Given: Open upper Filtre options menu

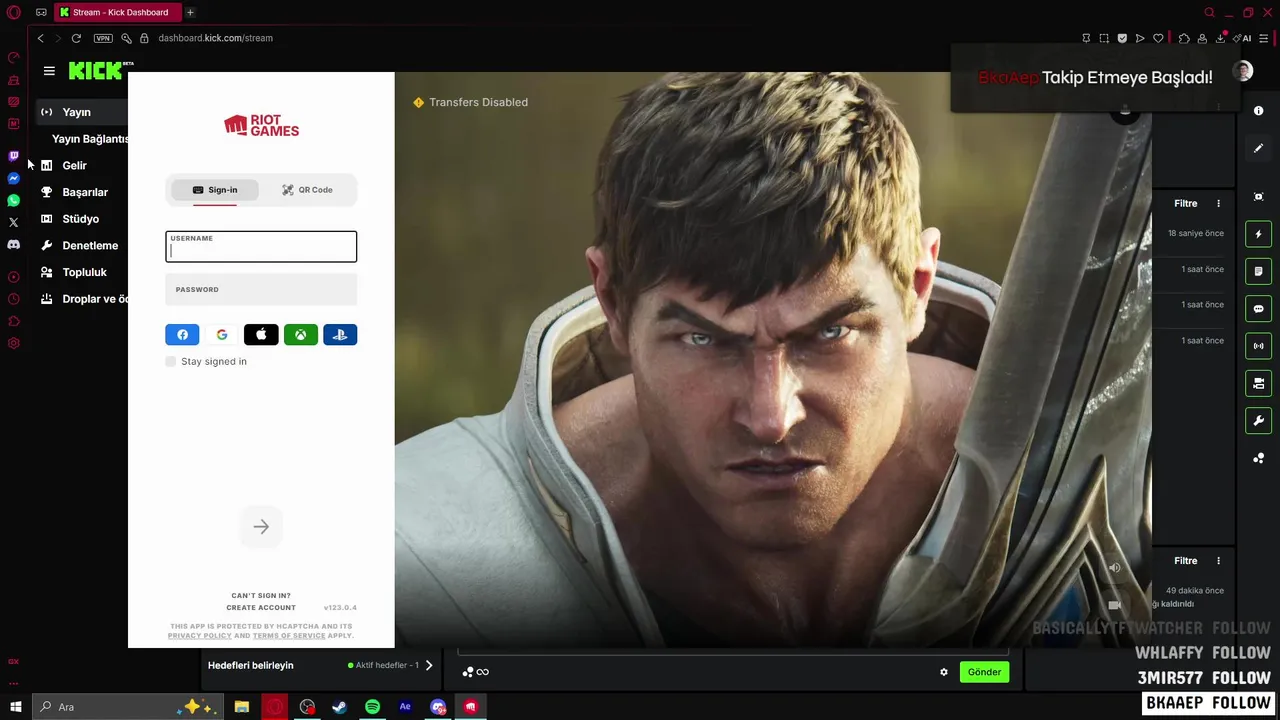Looking at the screenshot, I should pos(1218,203).
